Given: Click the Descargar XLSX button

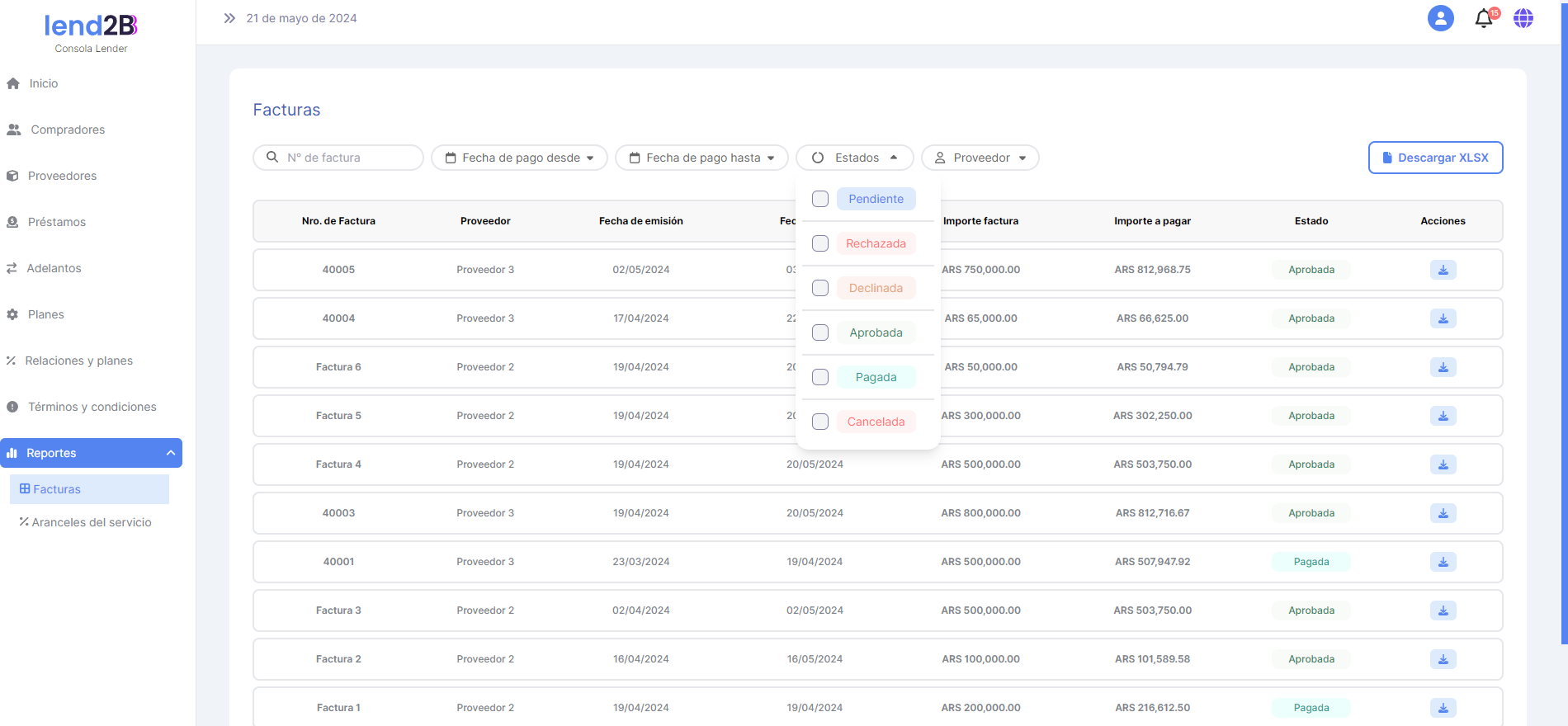Looking at the screenshot, I should pyautogui.click(x=1435, y=158).
